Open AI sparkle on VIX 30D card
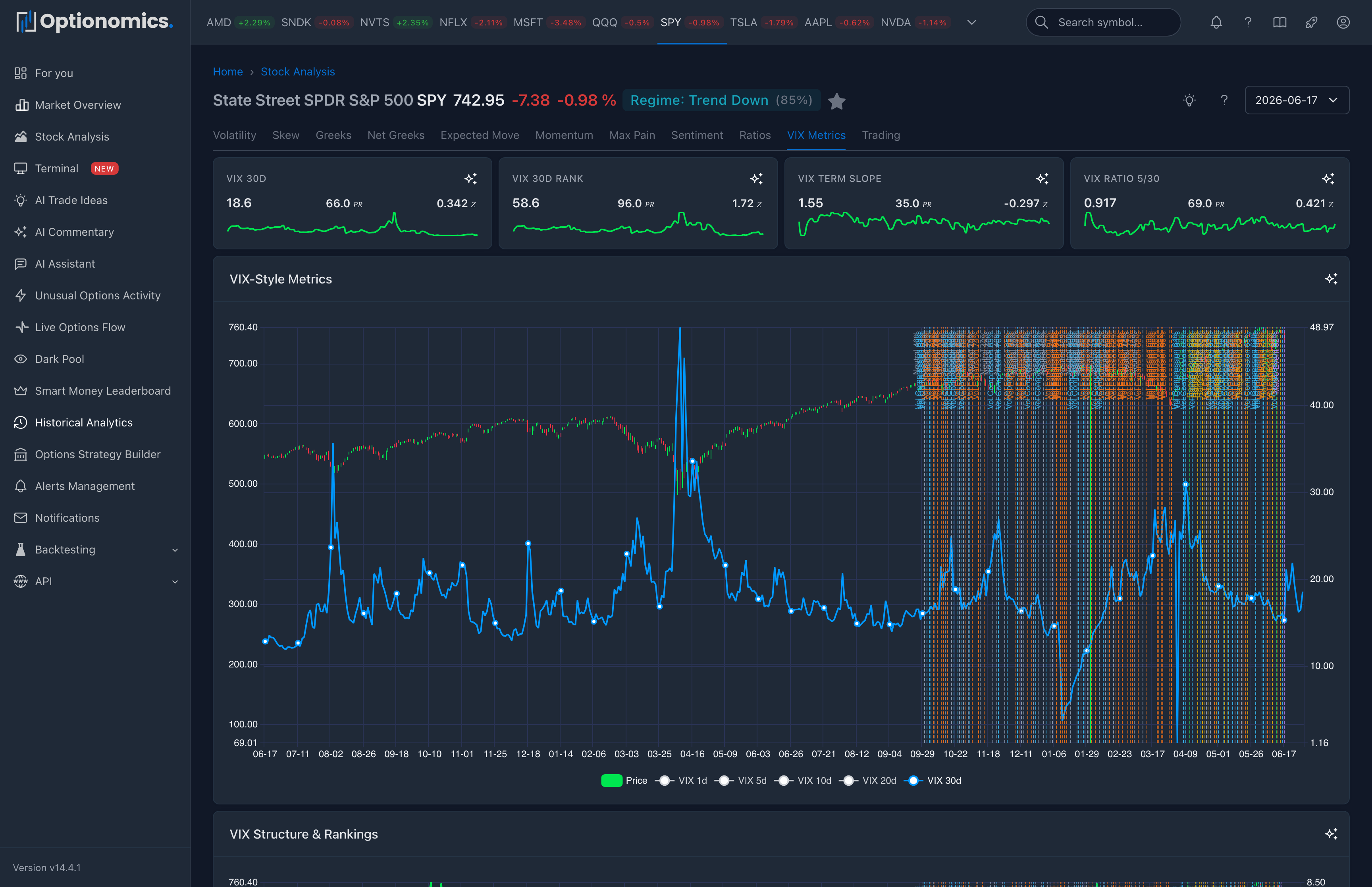Viewport: 1372px width, 887px height. click(470, 179)
